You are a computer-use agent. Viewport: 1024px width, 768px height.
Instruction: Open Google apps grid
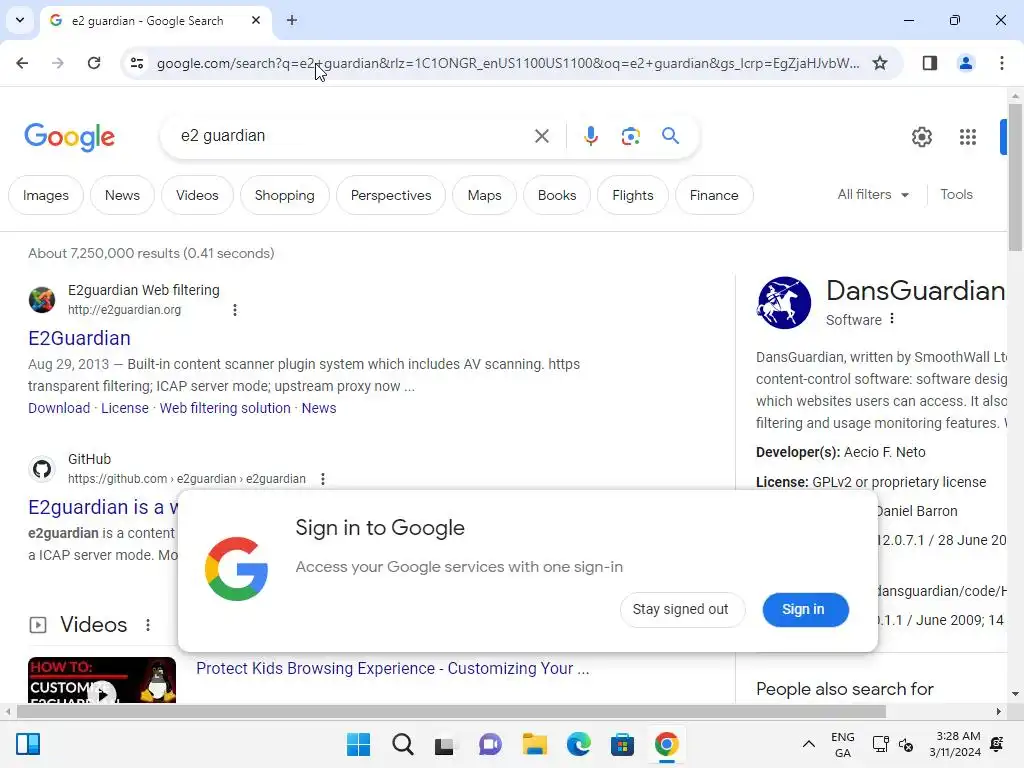(x=967, y=136)
